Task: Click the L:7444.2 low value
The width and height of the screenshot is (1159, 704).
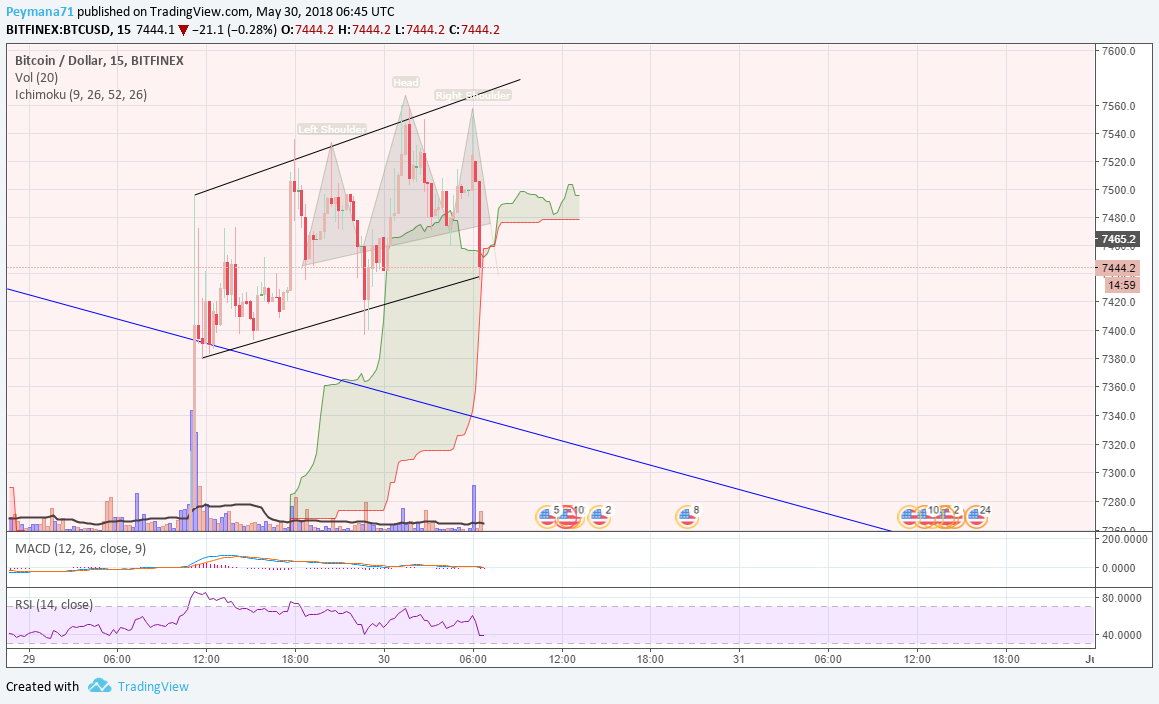Action: [419, 30]
